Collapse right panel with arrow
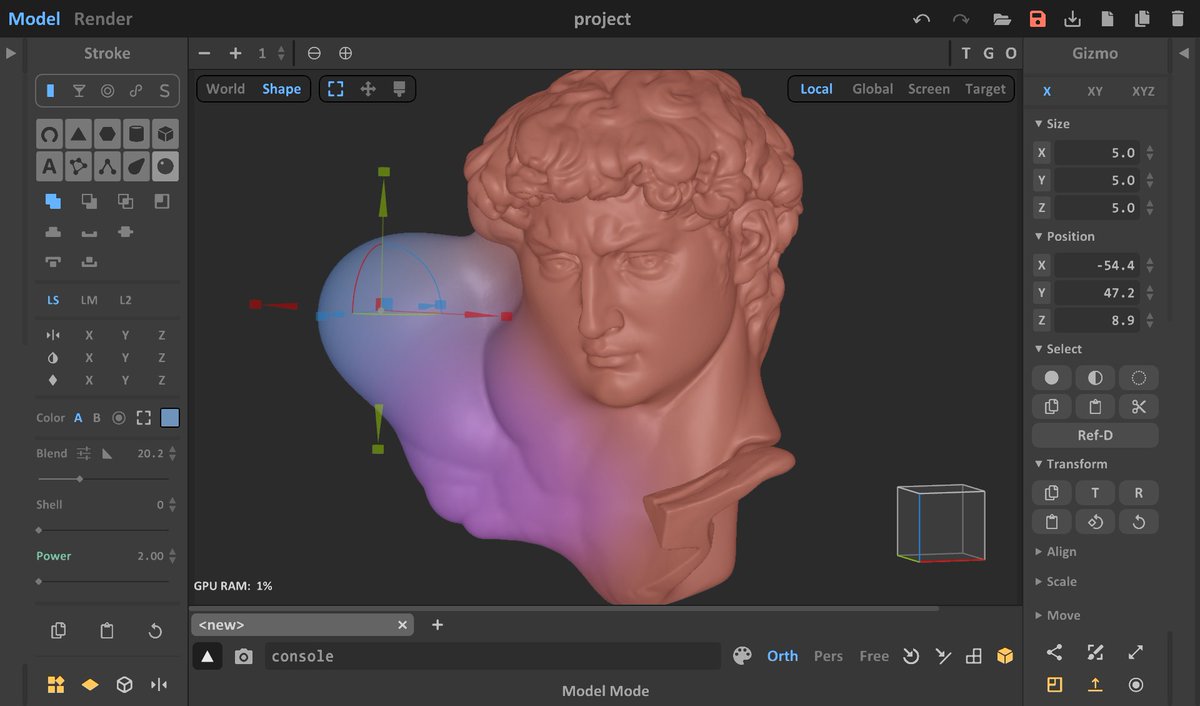 click(1183, 53)
